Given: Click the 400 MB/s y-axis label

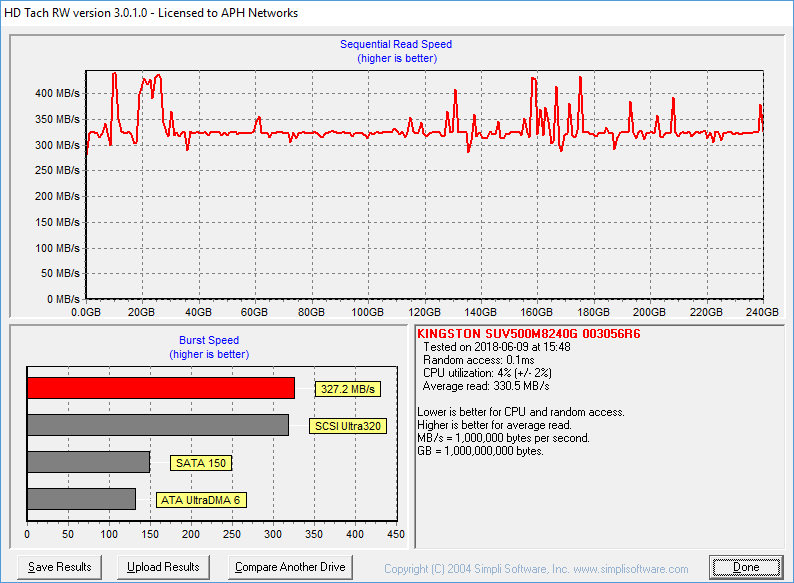Looking at the screenshot, I should (x=57, y=93).
